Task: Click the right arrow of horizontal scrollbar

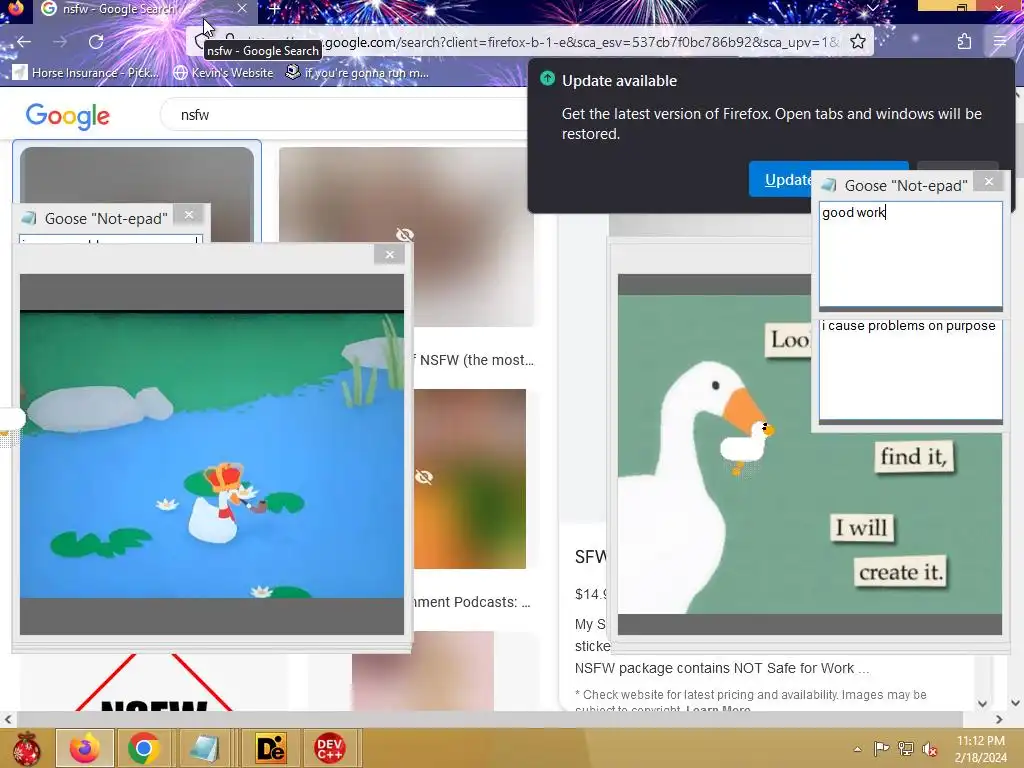Action: tap(999, 719)
